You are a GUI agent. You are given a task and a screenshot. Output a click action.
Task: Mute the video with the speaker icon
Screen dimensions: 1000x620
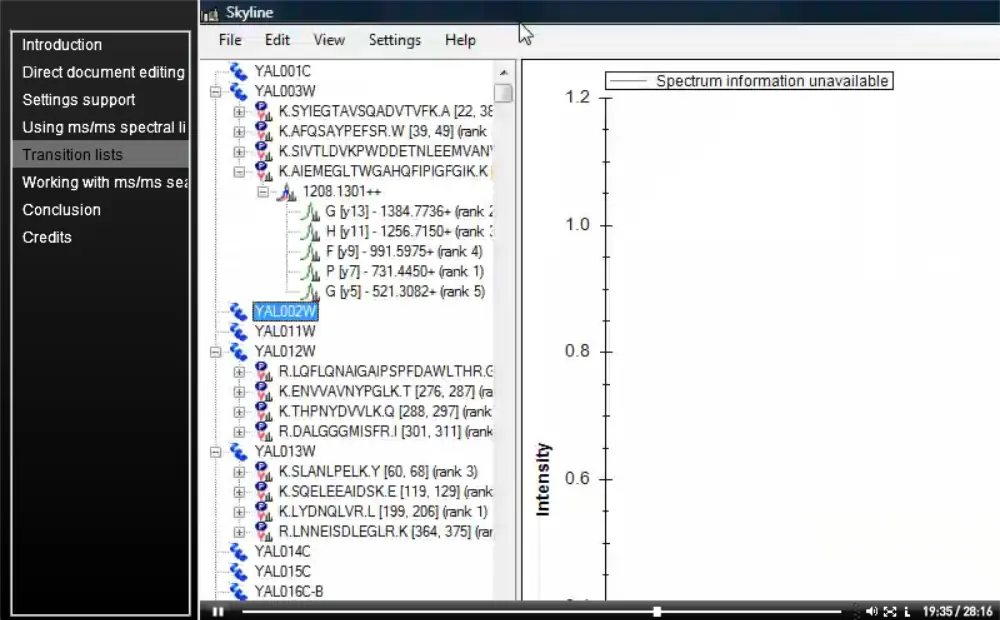point(871,611)
